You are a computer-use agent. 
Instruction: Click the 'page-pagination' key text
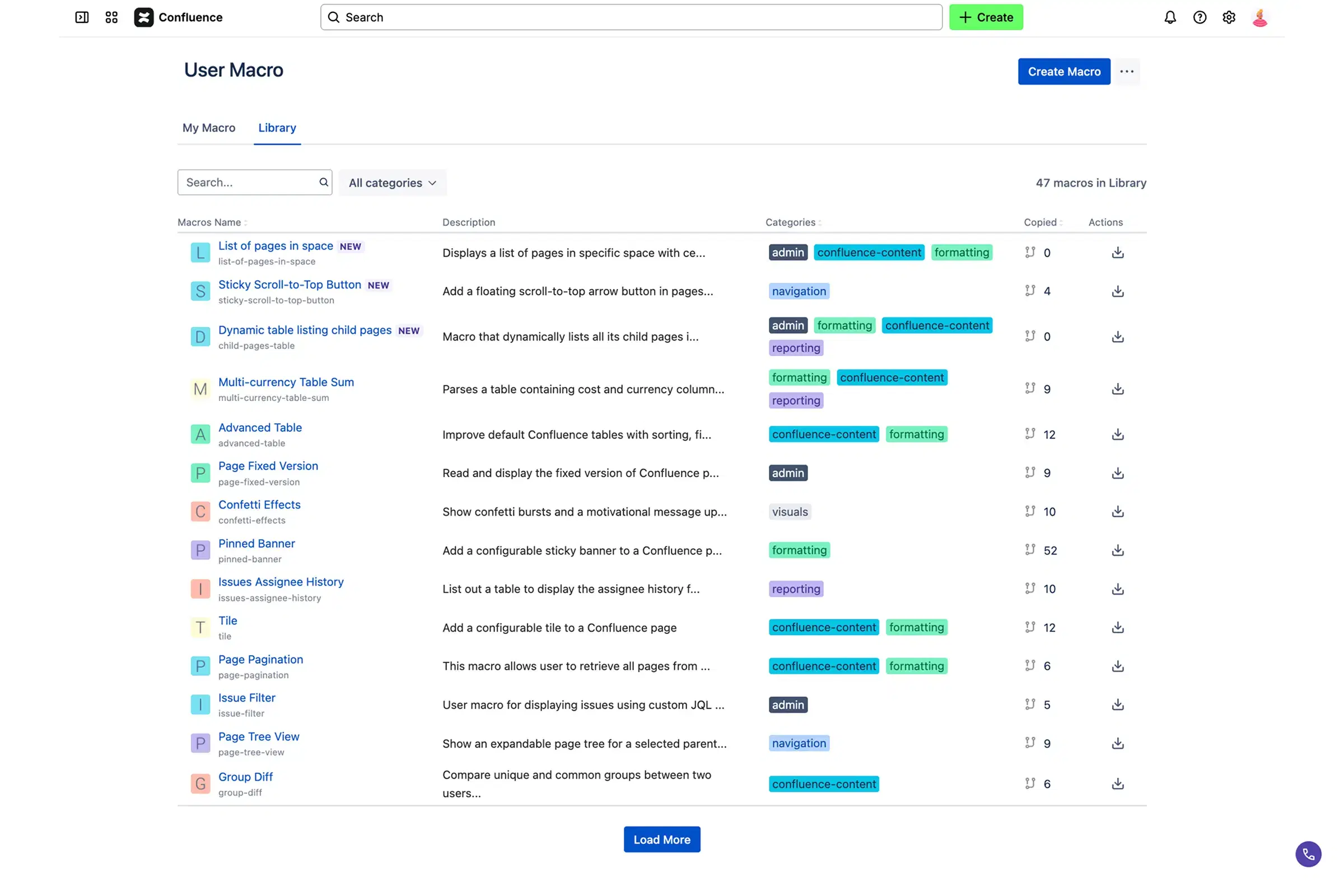tap(254, 675)
